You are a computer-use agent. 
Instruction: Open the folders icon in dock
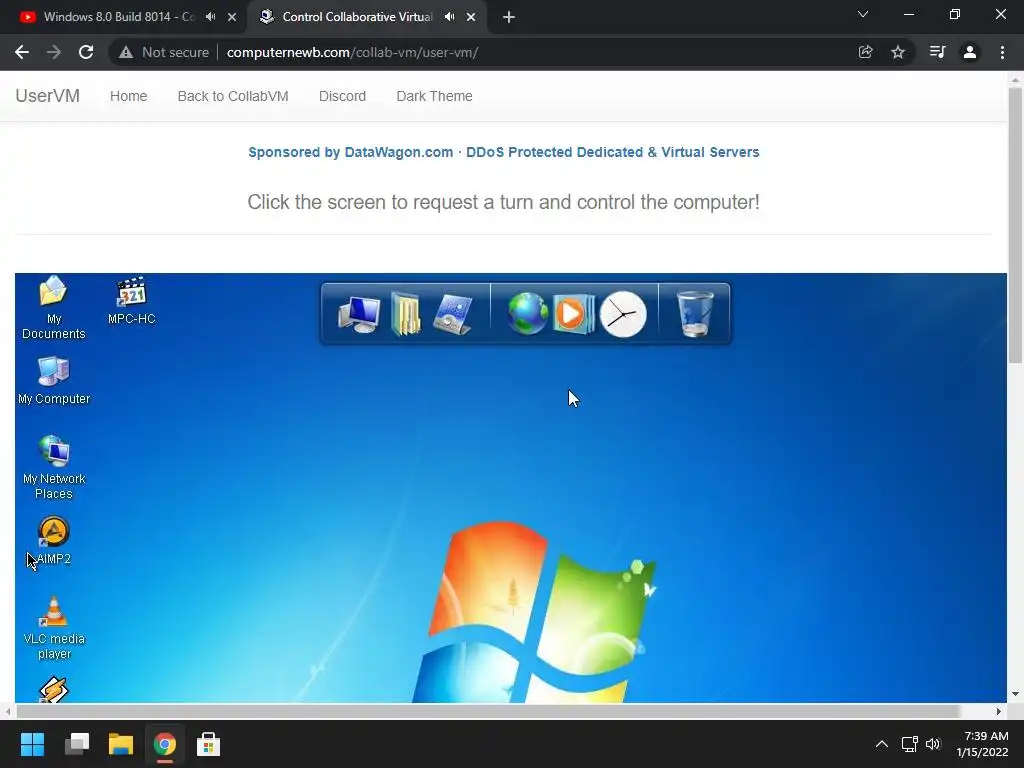click(406, 314)
